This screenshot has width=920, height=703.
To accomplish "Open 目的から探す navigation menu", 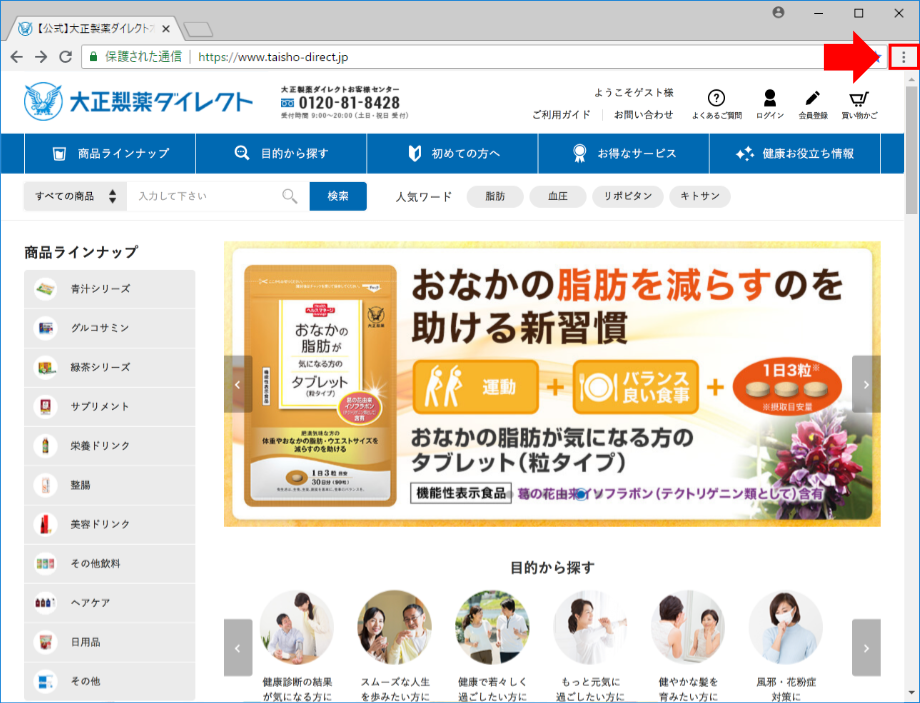I will pos(281,153).
